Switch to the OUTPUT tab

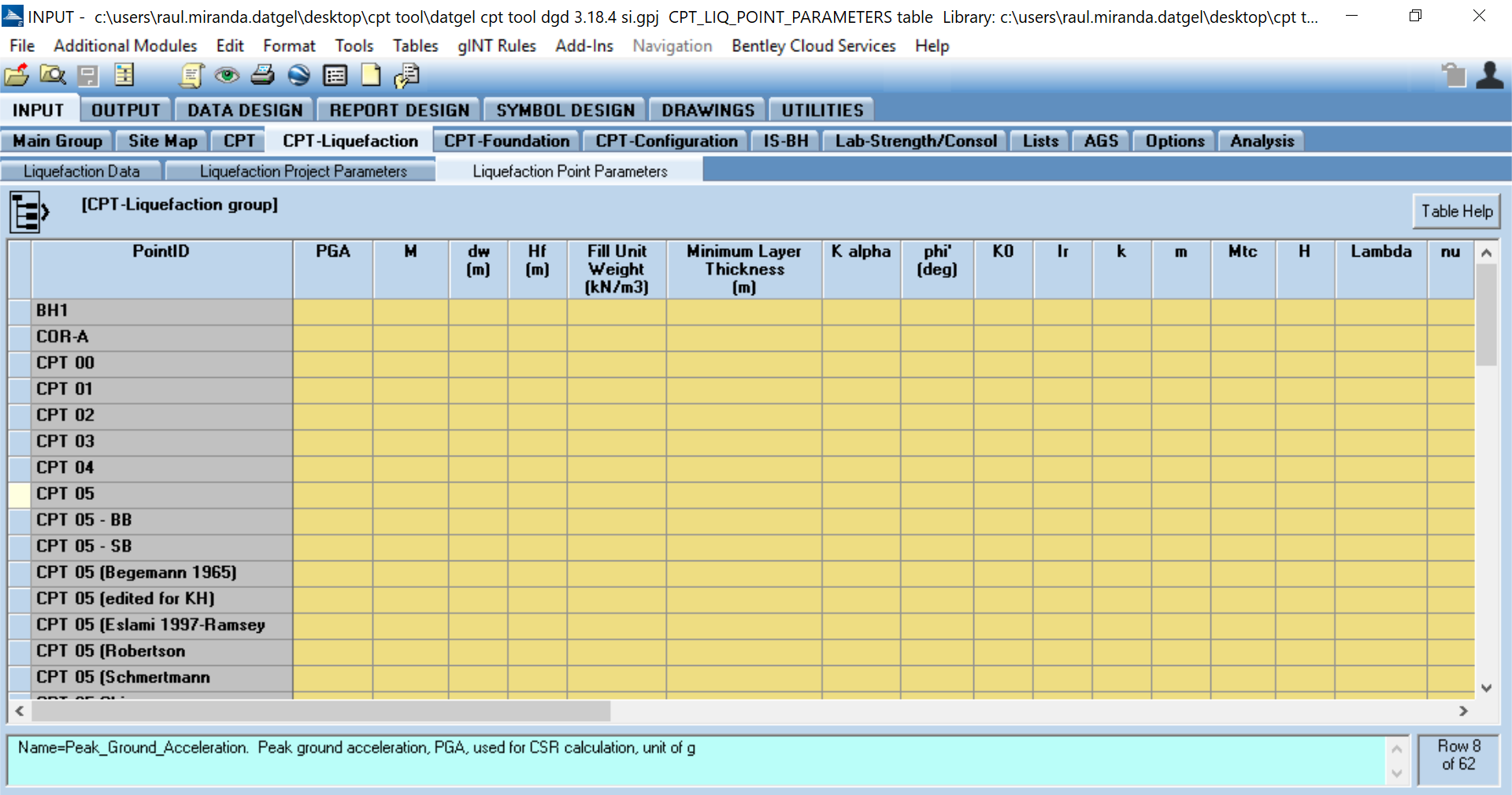pyautogui.click(x=125, y=110)
